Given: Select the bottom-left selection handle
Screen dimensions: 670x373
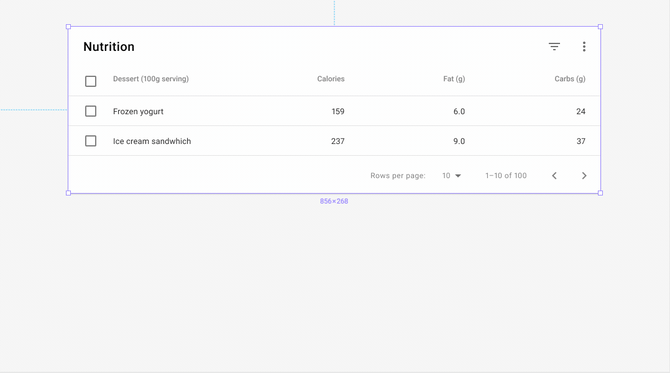Looking at the screenshot, I should tap(68, 193).
